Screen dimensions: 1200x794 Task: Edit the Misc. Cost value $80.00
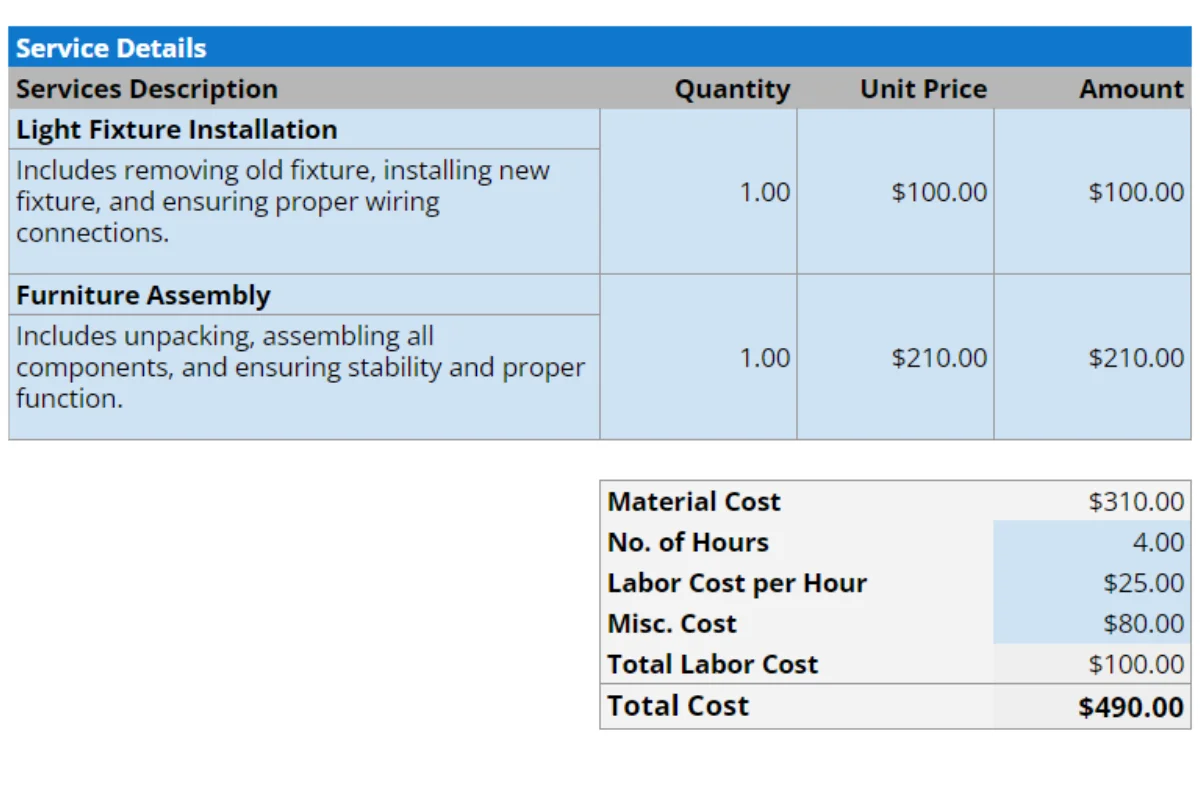[x=1143, y=624]
